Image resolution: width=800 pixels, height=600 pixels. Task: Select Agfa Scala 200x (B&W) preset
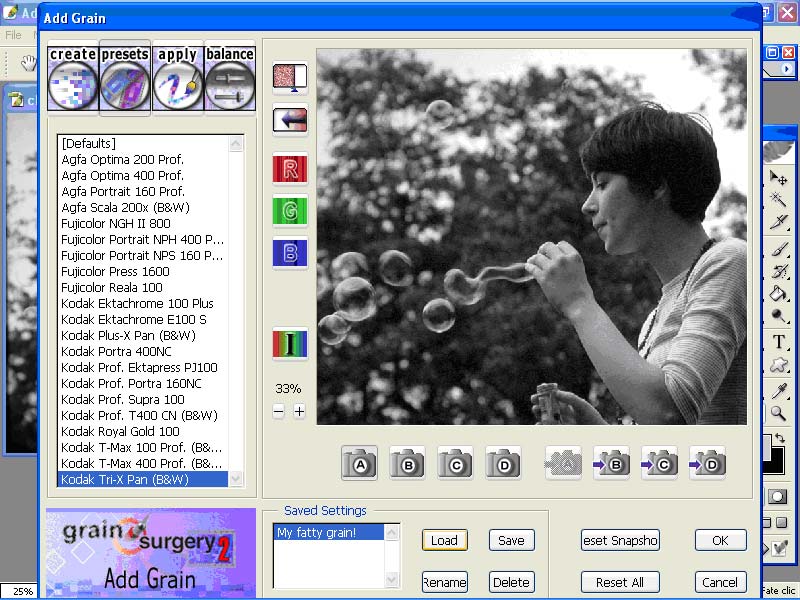coord(143,208)
